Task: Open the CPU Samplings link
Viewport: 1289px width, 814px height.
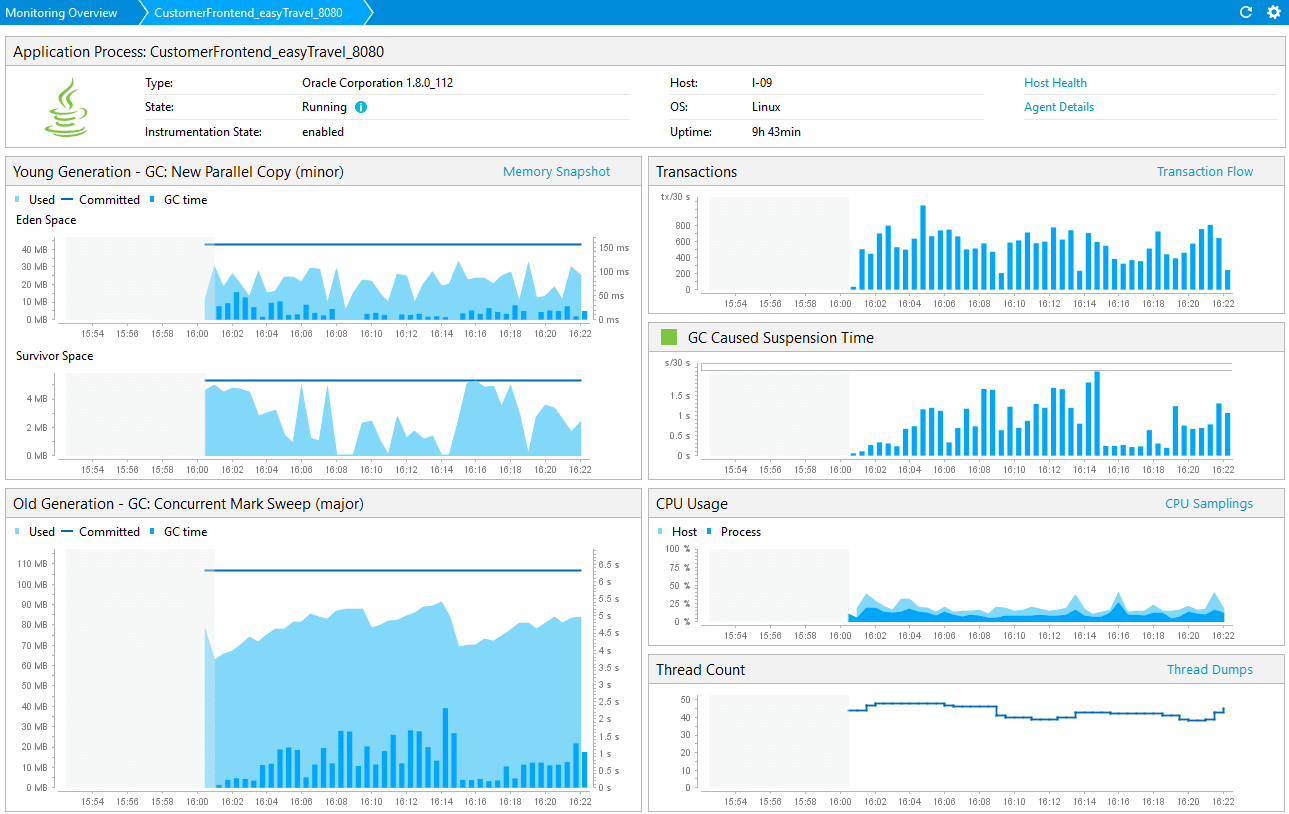Action: (1209, 504)
